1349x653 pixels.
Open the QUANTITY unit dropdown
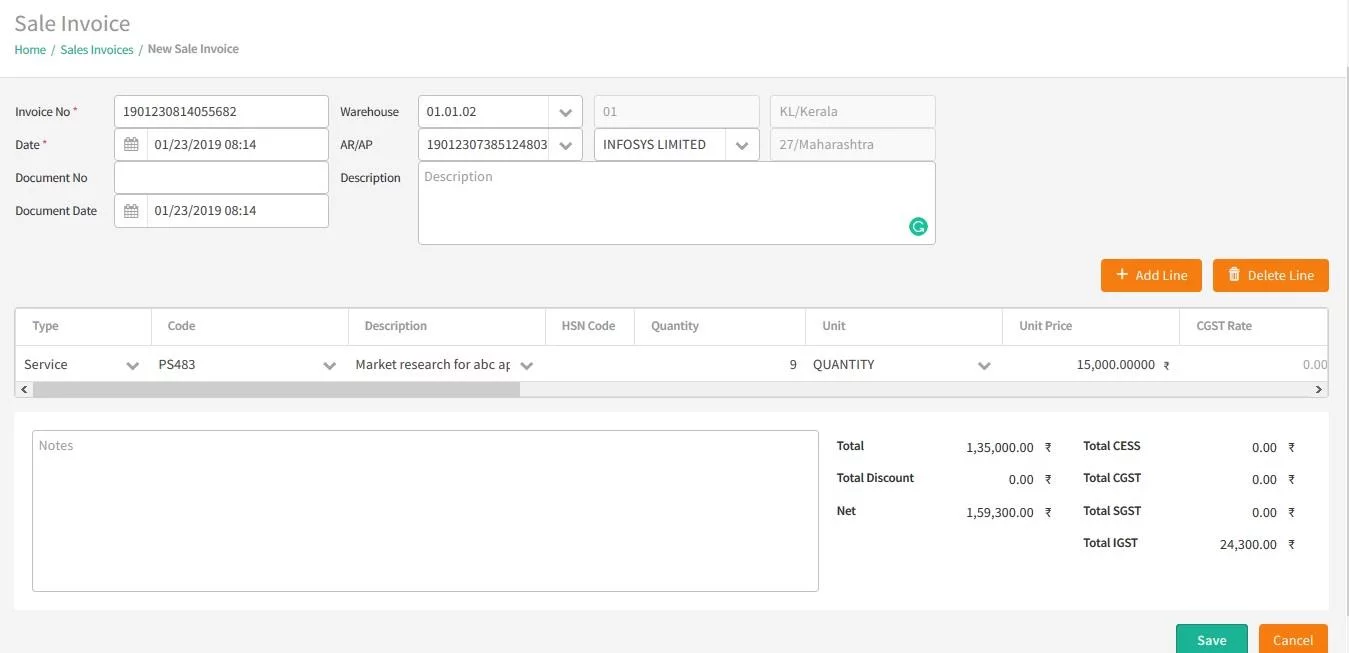(x=985, y=364)
